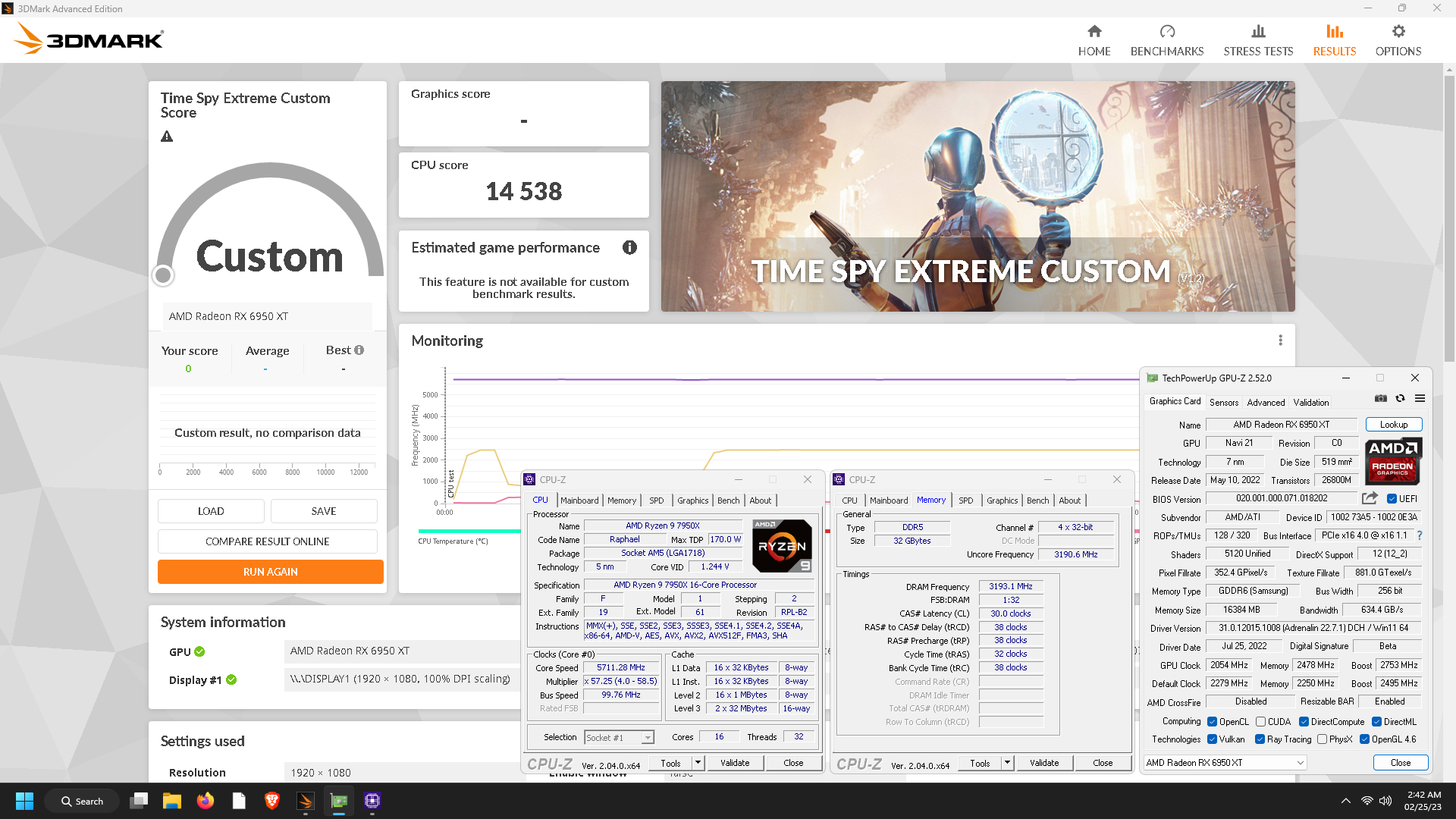The image size is (1456, 819).
Task: Switch to the Sensors tab in GPU-Z
Action: [1223, 403]
